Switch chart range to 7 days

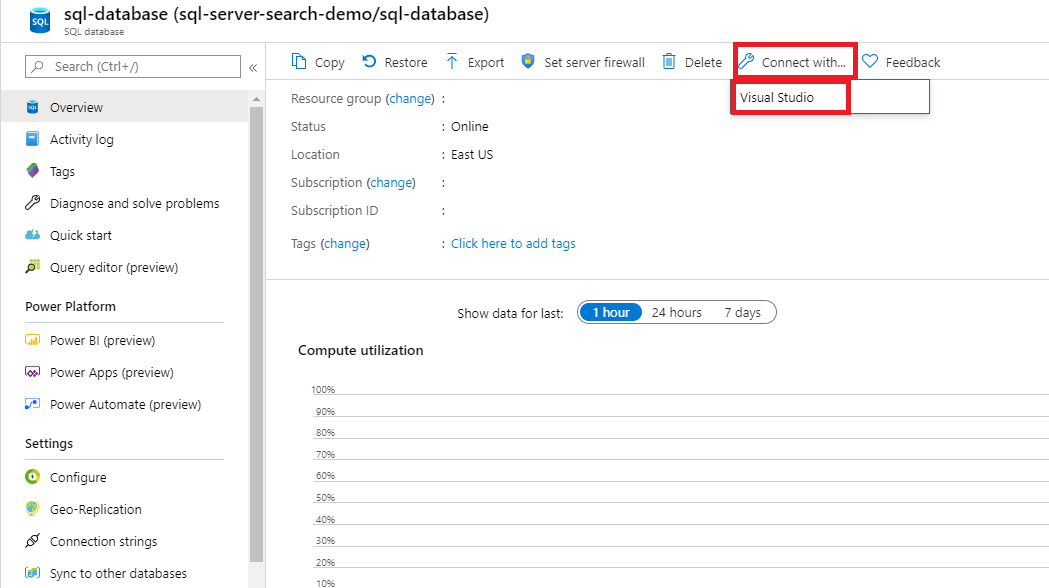(742, 312)
